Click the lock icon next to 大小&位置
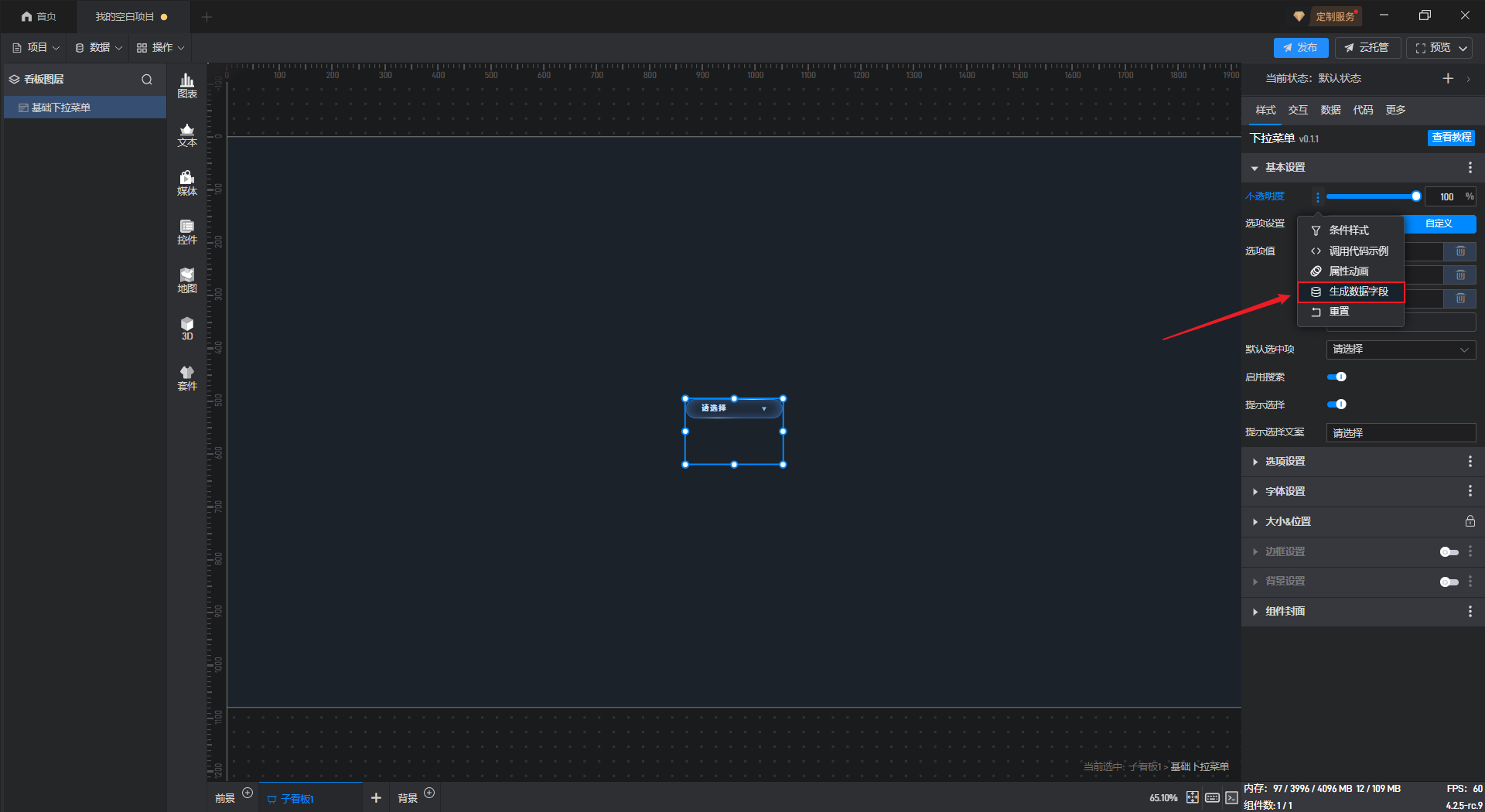The image size is (1485, 812). [1470, 521]
